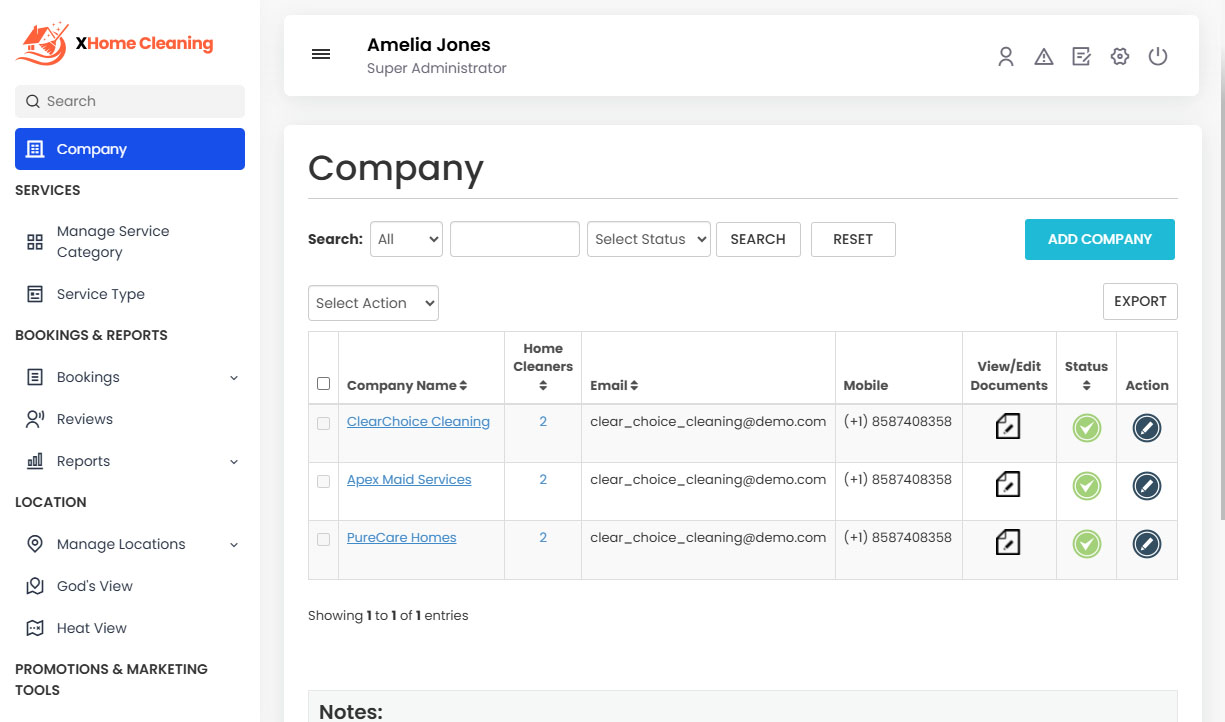Open the settings gear in the header
The image size is (1225, 722).
tap(1119, 57)
